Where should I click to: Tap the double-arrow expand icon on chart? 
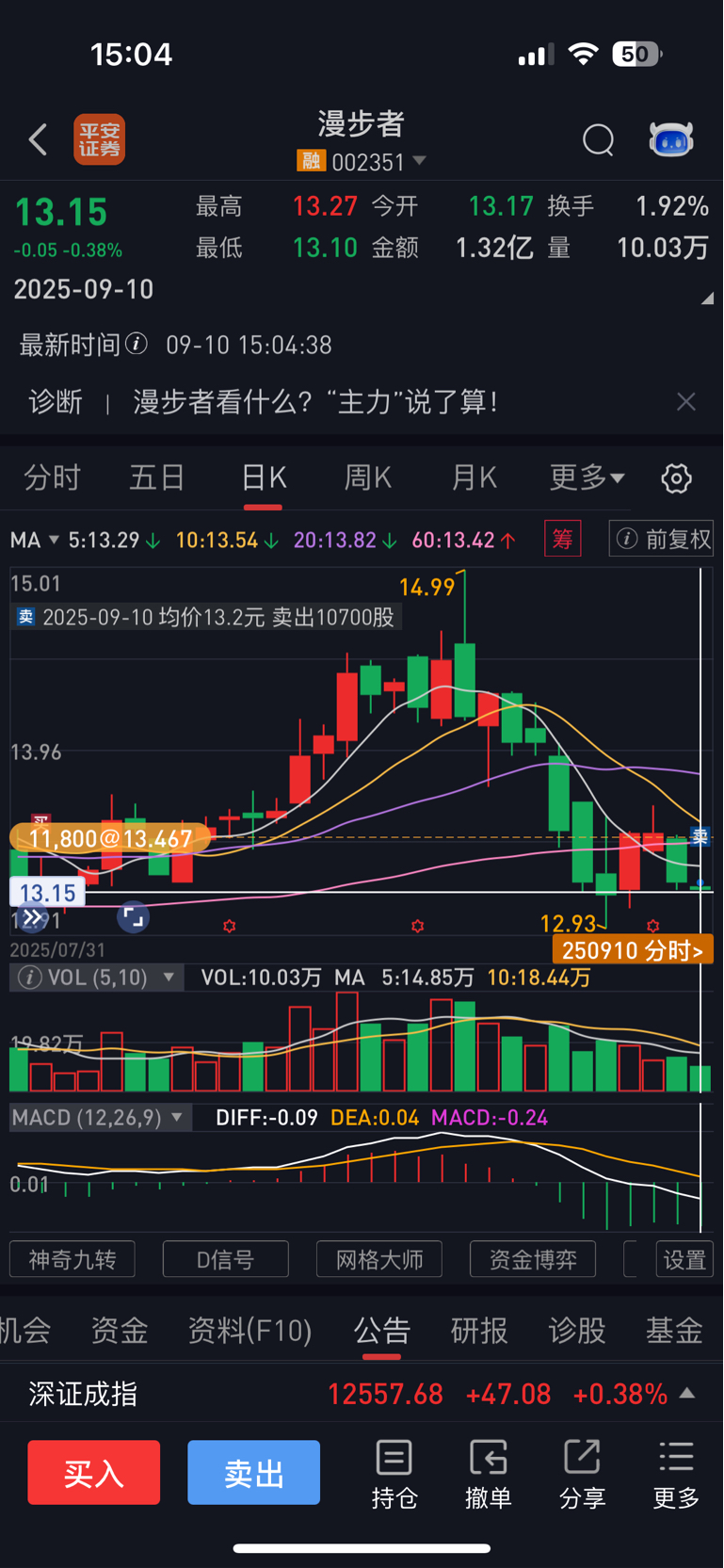pyautogui.click(x=32, y=917)
